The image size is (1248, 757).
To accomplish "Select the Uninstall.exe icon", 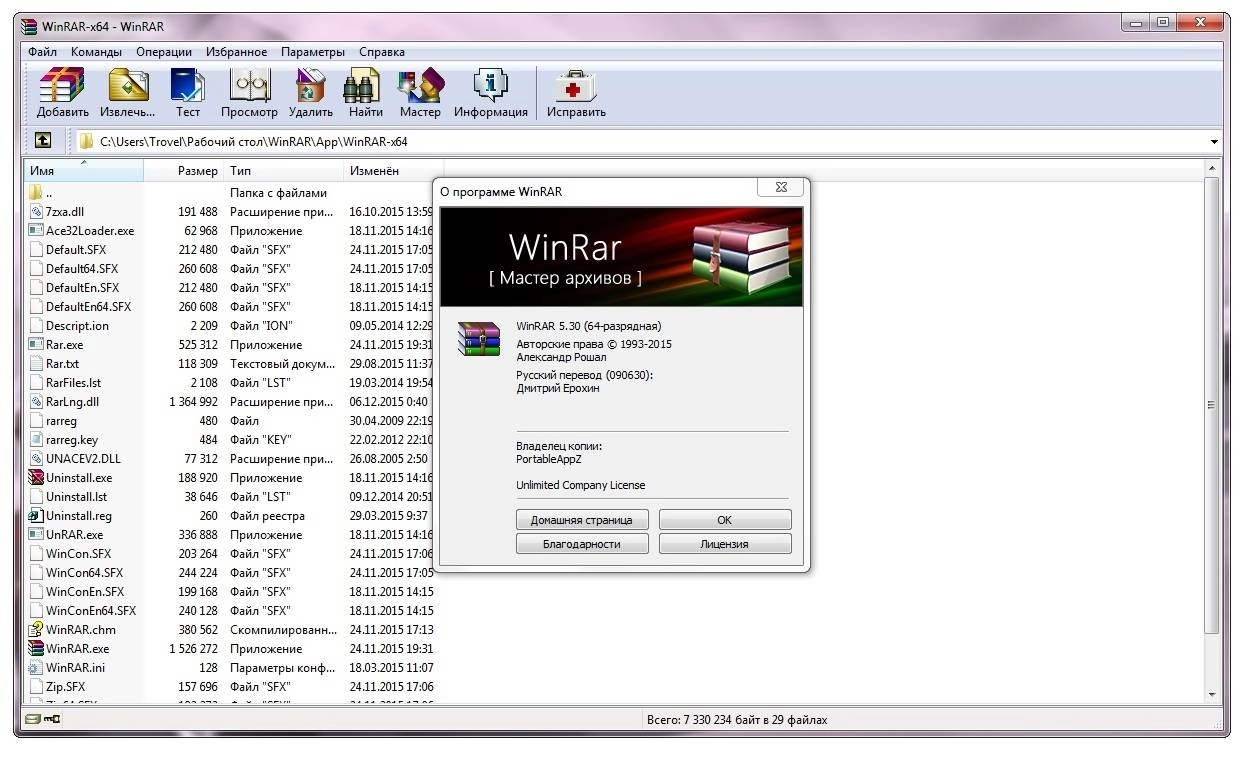I will (37, 478).
